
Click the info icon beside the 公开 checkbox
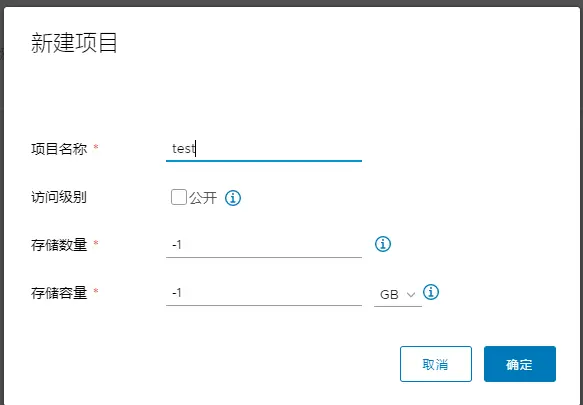click(x=233, y=198)
